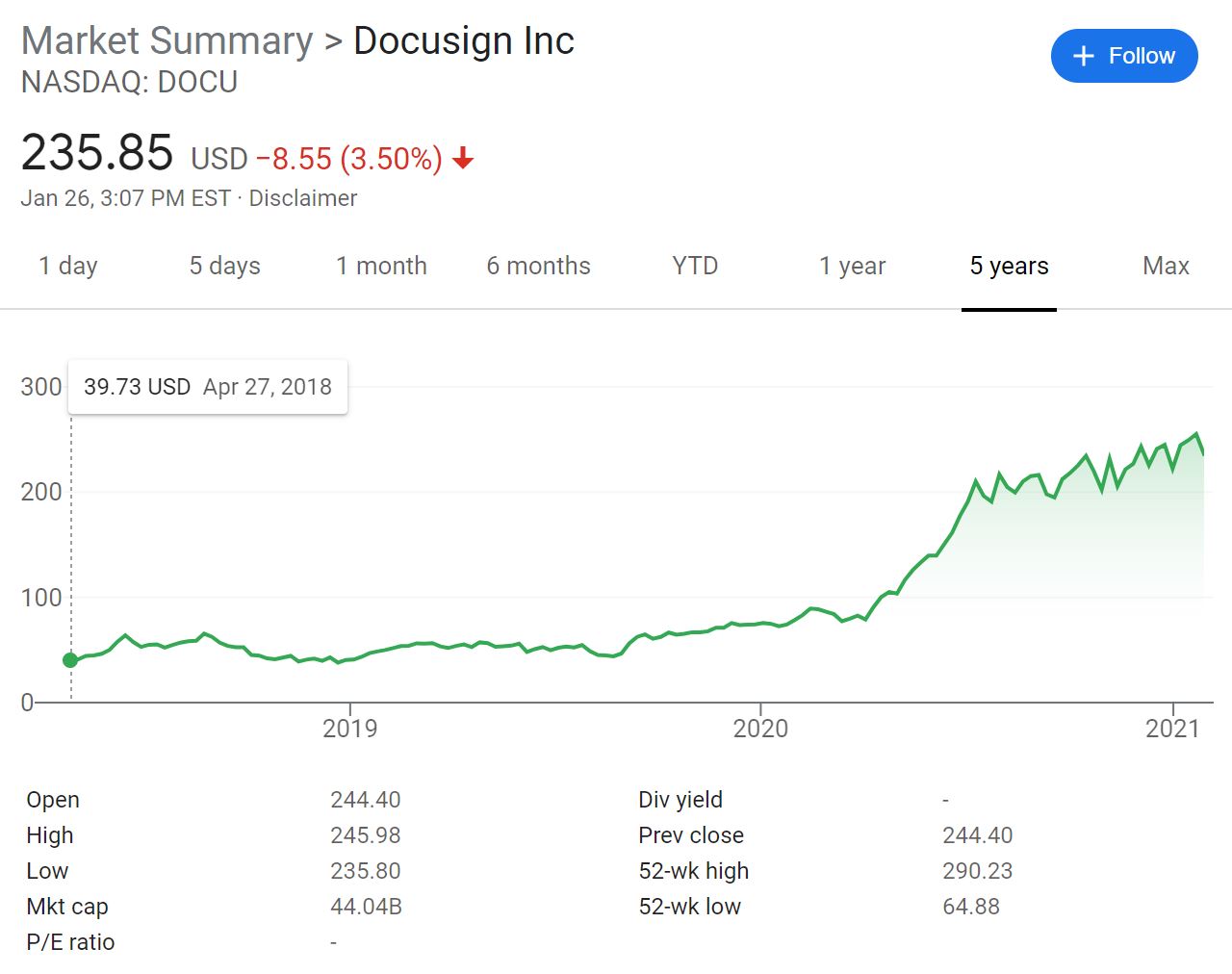Open the 6 months price chart
Viewport: 1232px width, 974px height.
538,266
